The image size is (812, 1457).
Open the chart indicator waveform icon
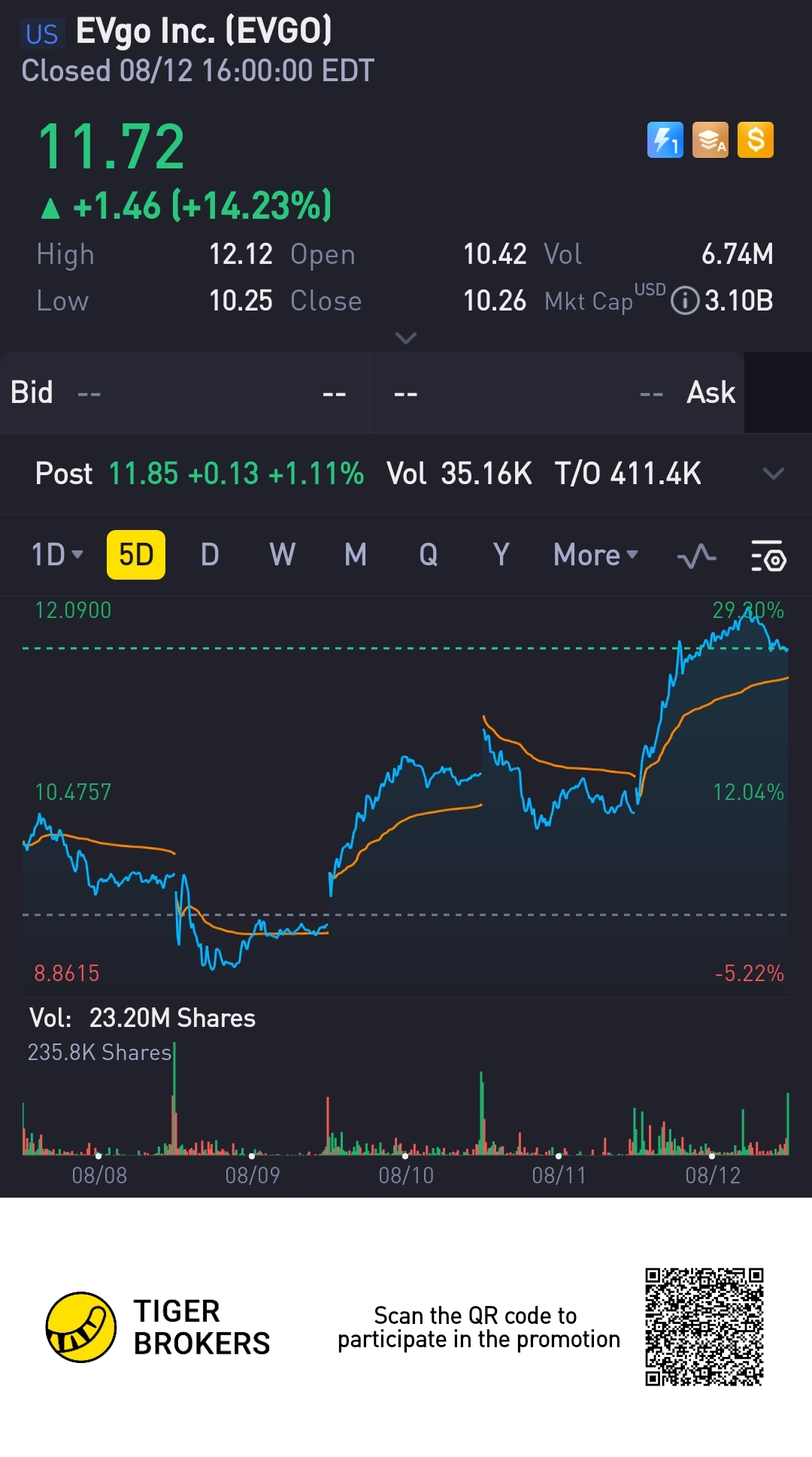[x=696, y=556]
